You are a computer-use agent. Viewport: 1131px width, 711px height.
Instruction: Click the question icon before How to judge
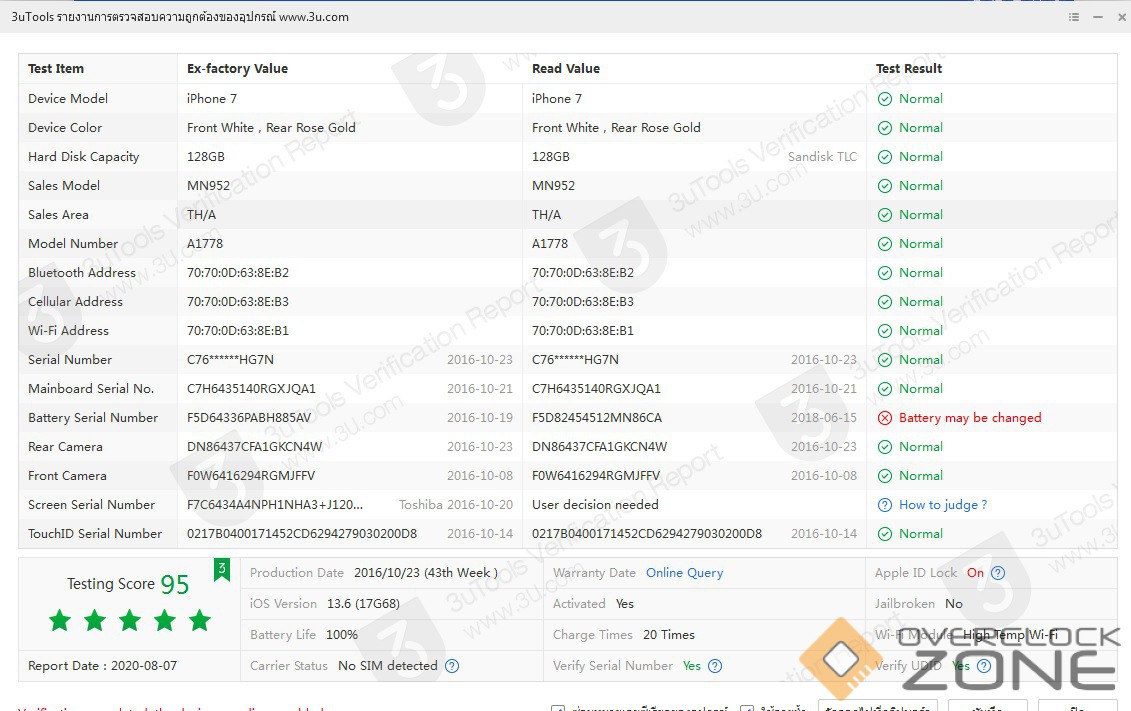884,505
